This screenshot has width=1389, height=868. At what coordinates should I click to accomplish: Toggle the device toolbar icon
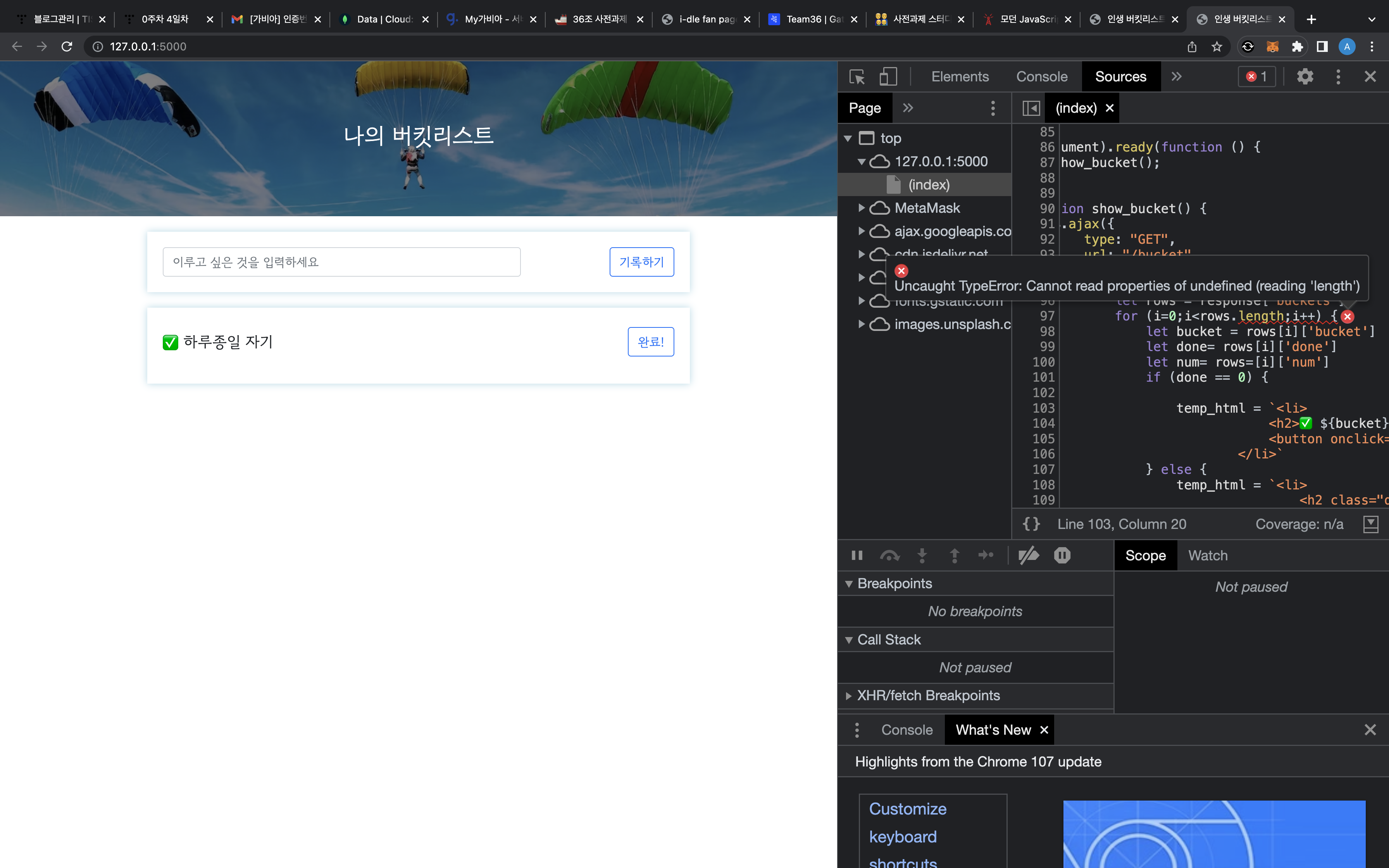click(888, 77)
